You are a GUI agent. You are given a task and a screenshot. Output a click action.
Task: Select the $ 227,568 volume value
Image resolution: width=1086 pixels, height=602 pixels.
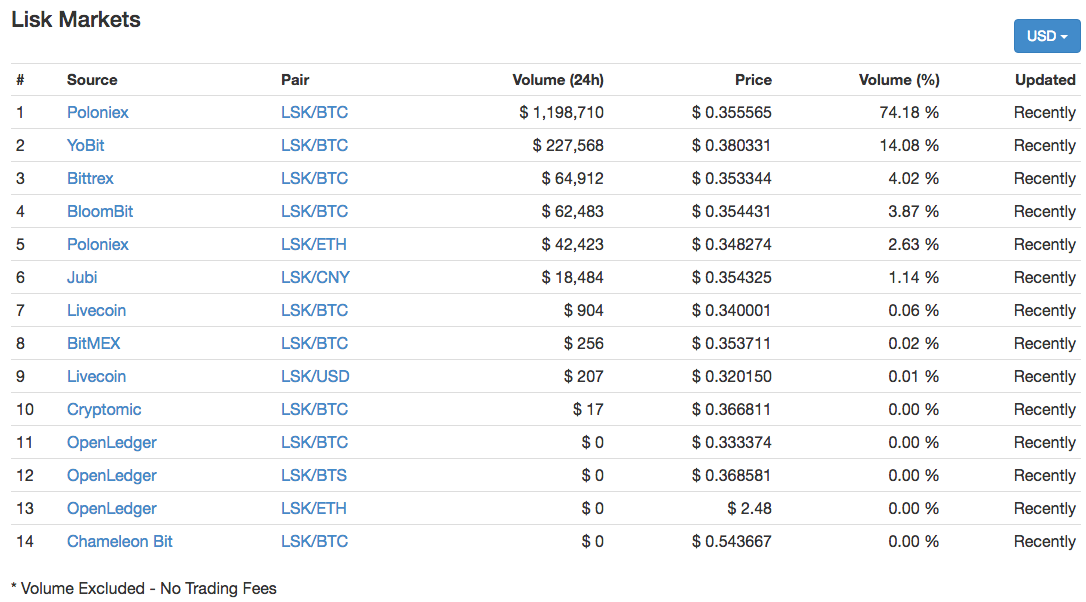pos(568,145)
